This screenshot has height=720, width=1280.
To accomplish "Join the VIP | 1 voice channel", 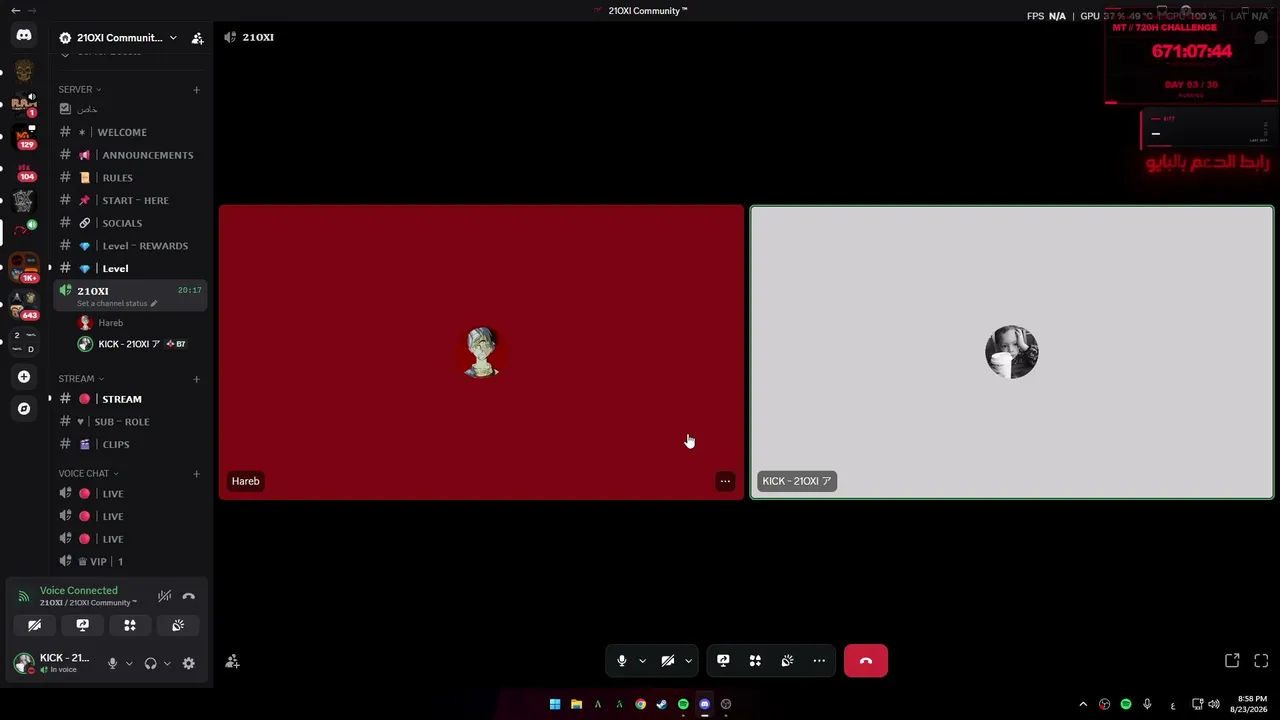I will (130, 562).
